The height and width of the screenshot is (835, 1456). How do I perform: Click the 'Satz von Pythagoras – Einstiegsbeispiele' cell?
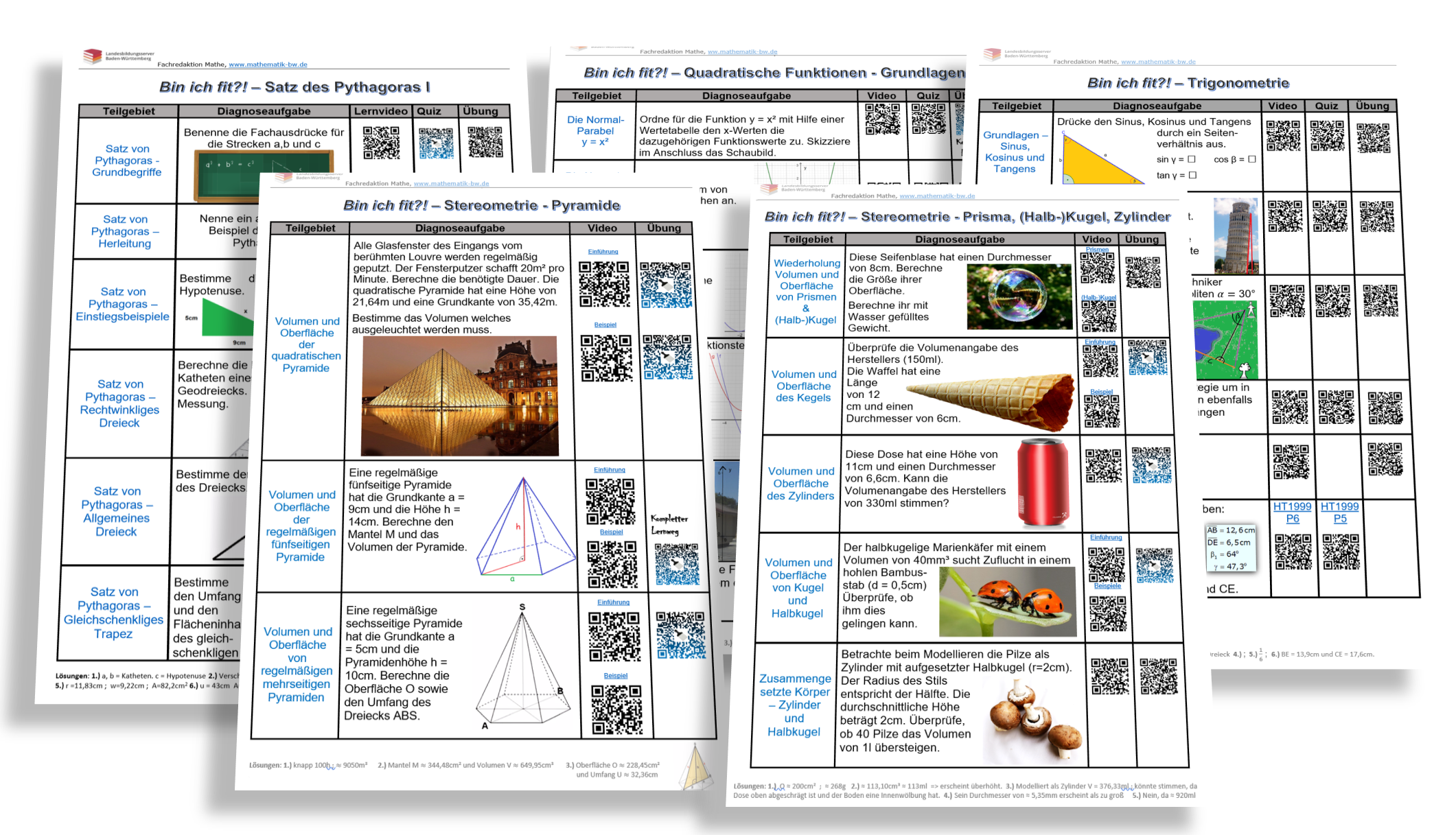pos(122,304)
